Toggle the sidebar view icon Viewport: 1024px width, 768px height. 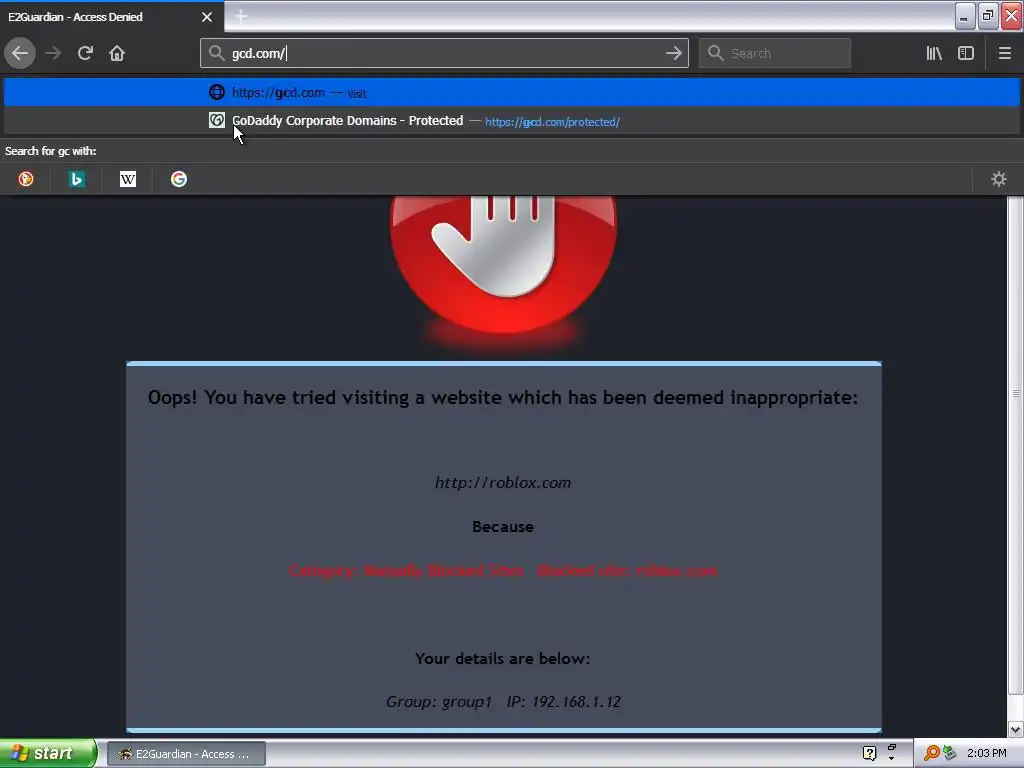point(966,53)
